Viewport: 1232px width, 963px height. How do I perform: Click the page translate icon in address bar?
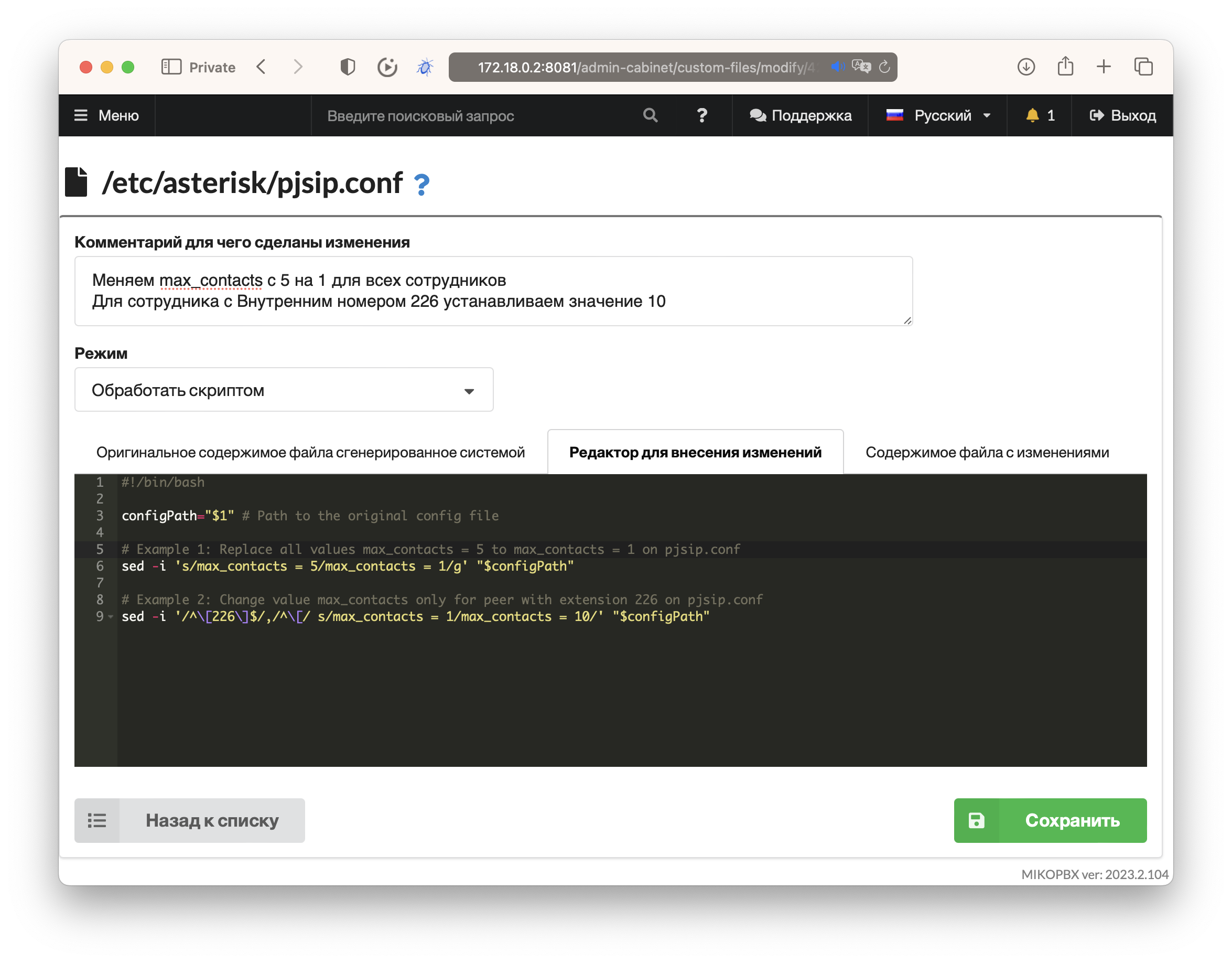(x=861, y=67)
